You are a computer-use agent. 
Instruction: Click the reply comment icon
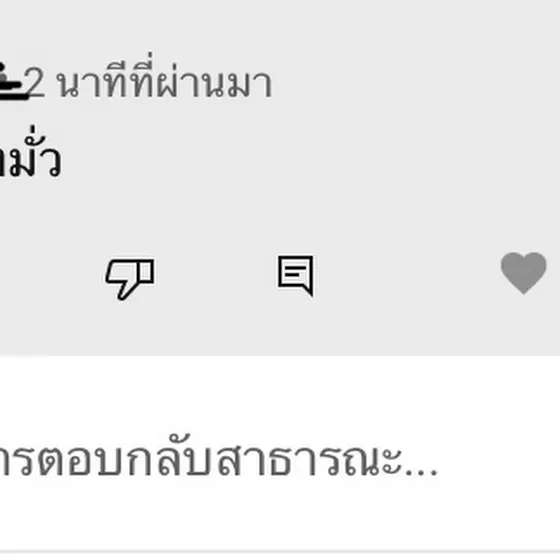pos(296,275)
